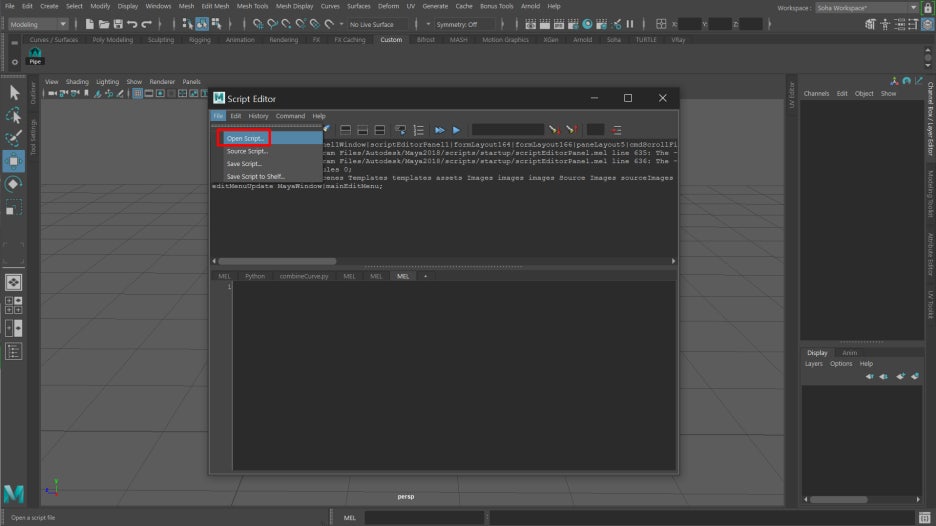Toggle Show Line Numbers in Script Editor
936x526 pixels.
(x=418, y=130)
